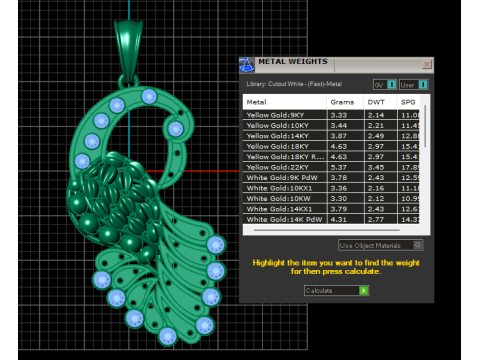Screen dimensions: 480x360
Task: Click the 2.16 DWT cell
Action: 380,188
